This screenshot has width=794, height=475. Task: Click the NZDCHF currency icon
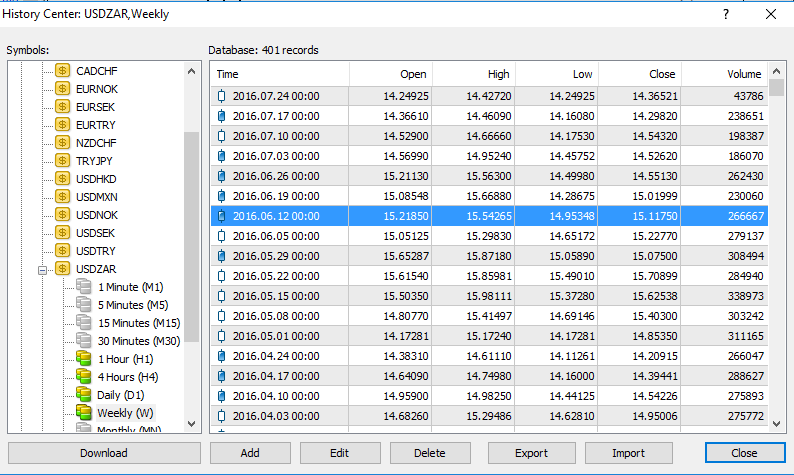point(62,142)
